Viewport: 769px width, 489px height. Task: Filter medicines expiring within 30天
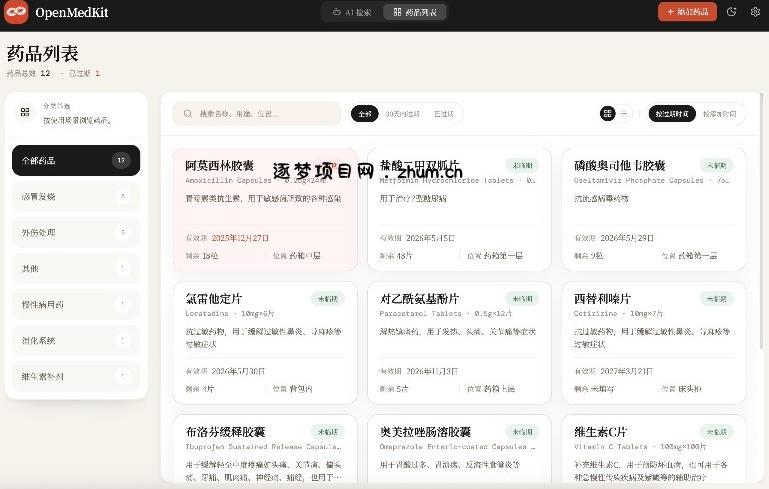point(402,114)
